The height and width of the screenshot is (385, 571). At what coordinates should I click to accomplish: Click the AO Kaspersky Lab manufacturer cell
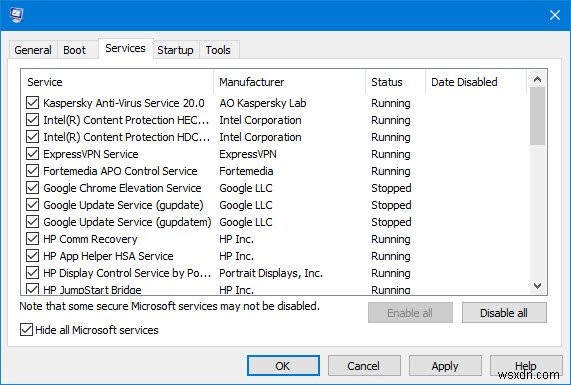pyautogui.click(x=263, y=103)
